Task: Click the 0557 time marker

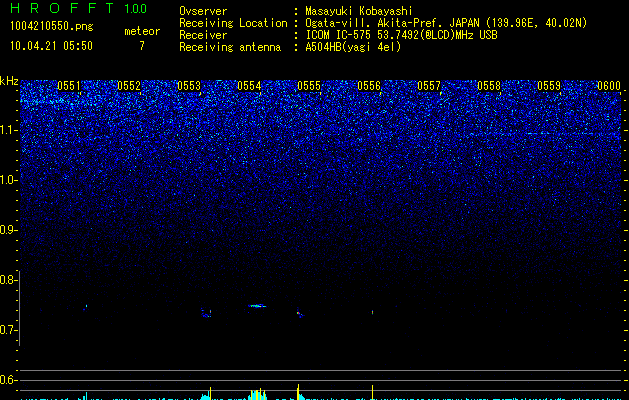Action: (x=429, y=86)
